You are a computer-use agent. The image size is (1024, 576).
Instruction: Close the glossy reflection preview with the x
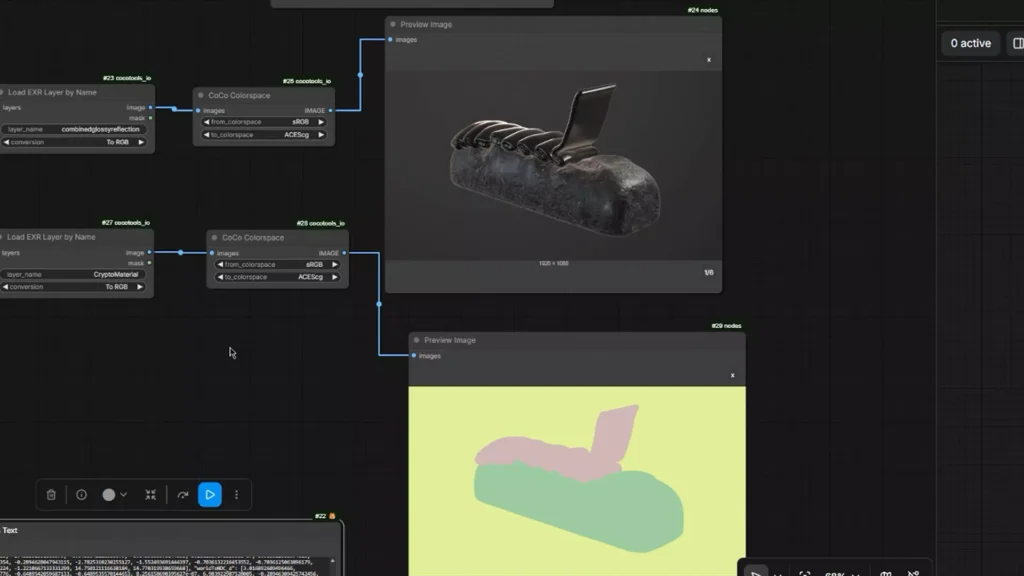709,60
